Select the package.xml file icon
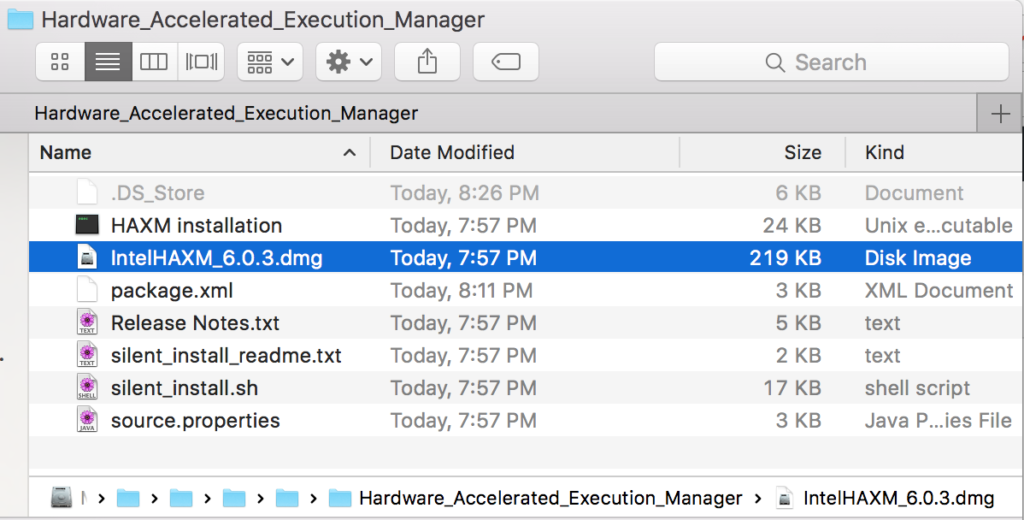 [x=87, y=290]
